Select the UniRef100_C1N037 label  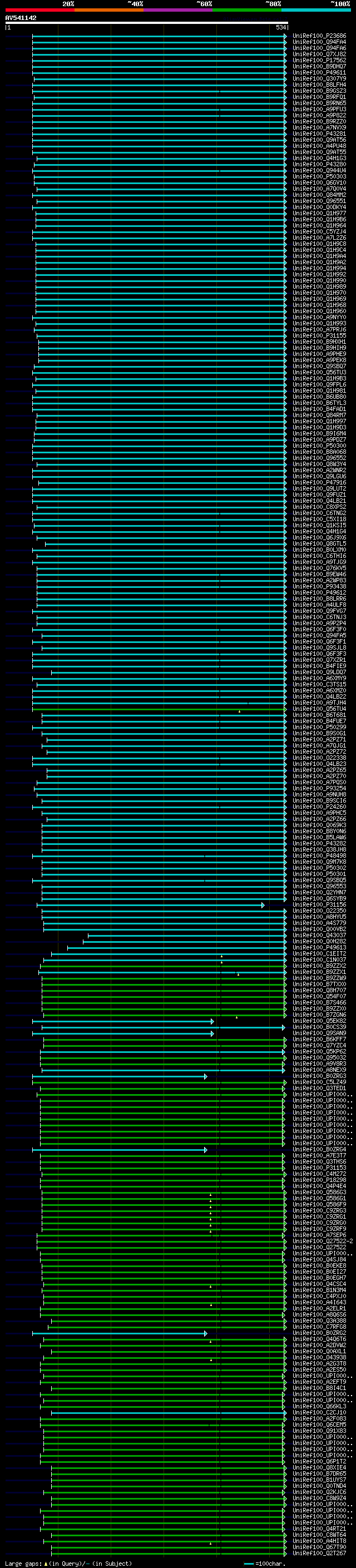pyautogui.click(x=319, y=960)
